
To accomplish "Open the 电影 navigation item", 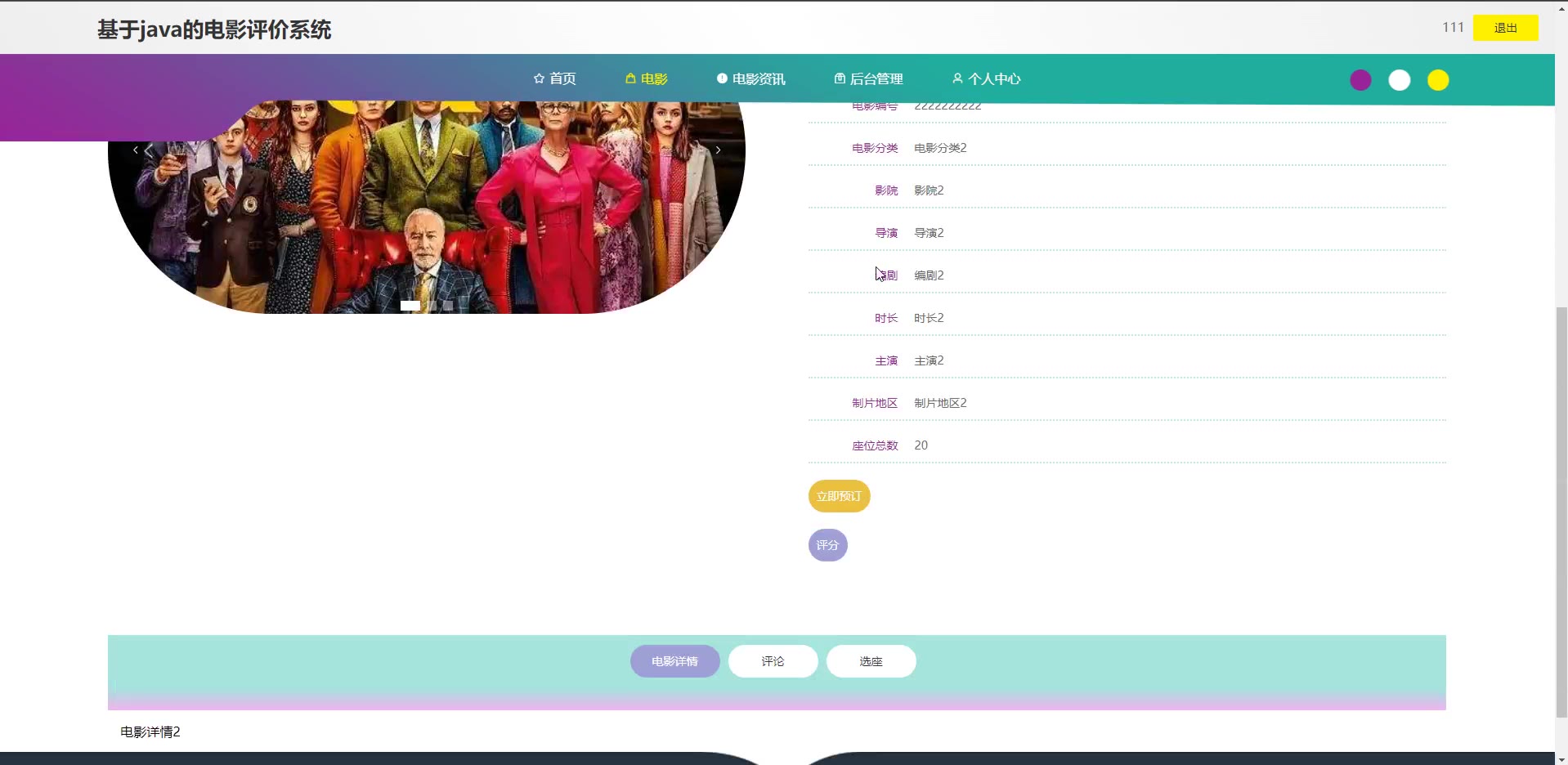I will [647, 78].
